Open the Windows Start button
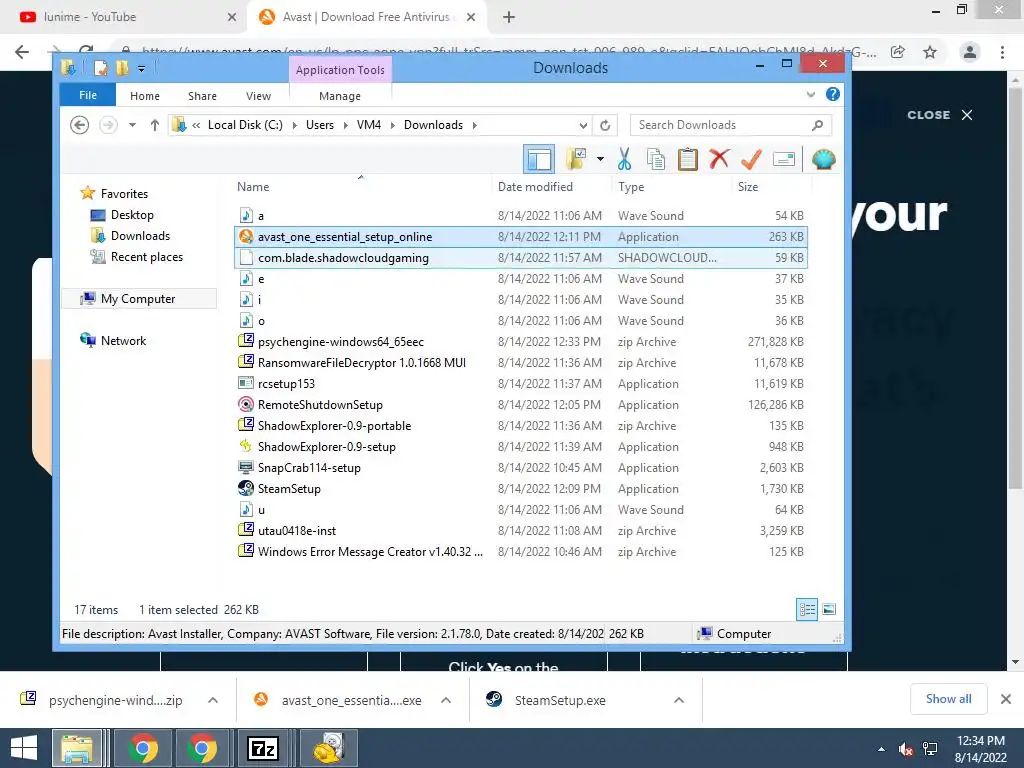The image size is (1024, 768). tap(24, 748)
